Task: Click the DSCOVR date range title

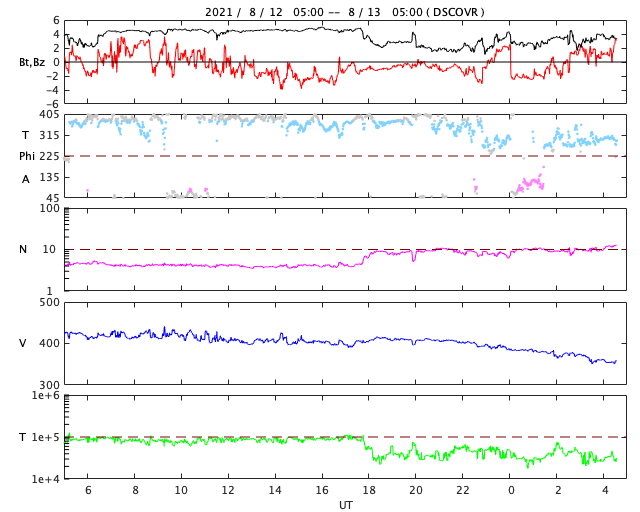Action: [345, 12]
